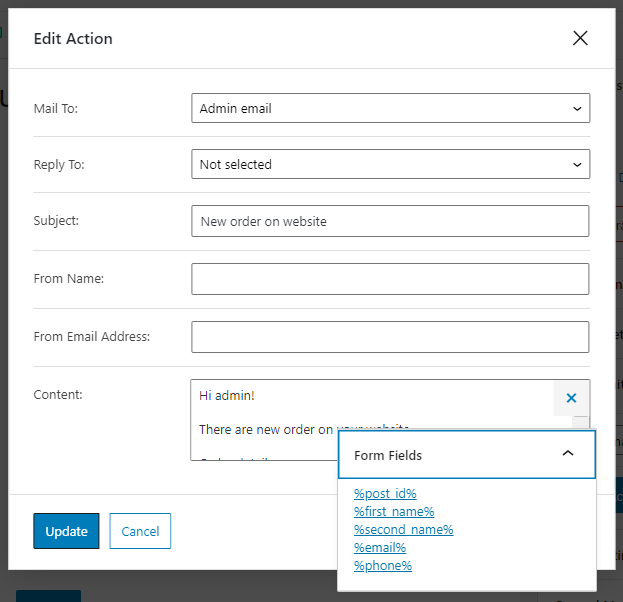
Task: Click the Content area scrollbar
Action: 580,422
